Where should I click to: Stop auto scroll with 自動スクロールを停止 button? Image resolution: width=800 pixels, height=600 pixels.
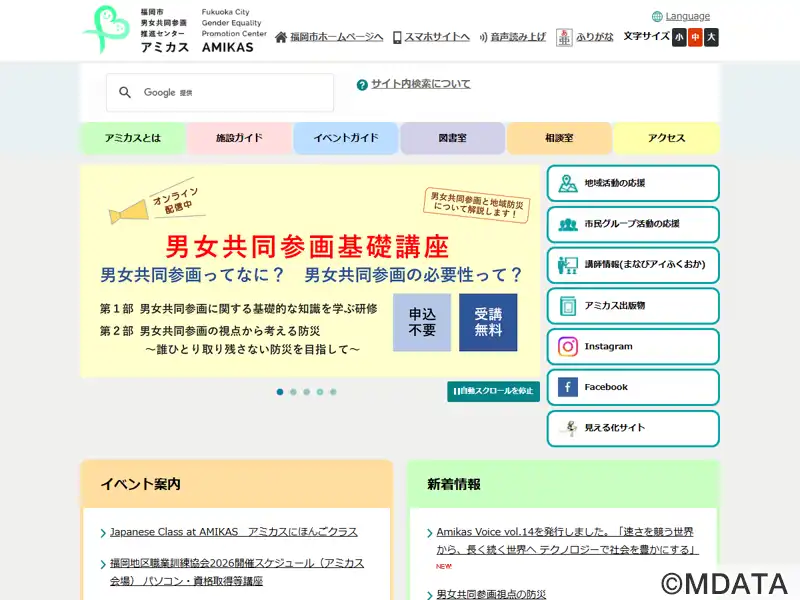(493, 391)
